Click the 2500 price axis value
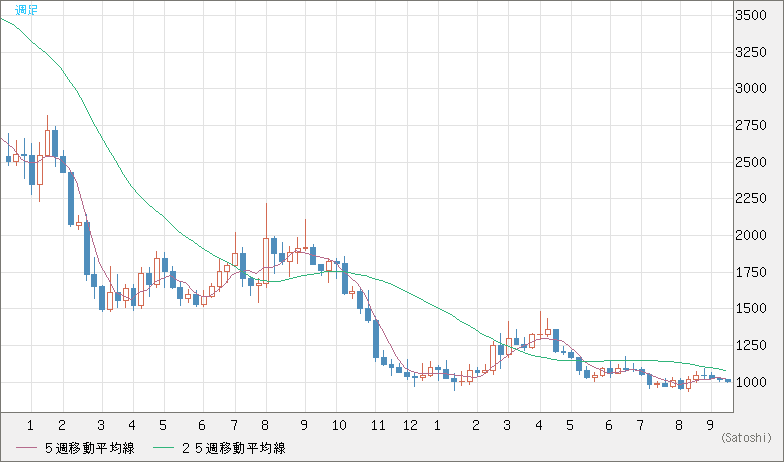The width and height of the screenshot is (784, 462). coord(751,162)
